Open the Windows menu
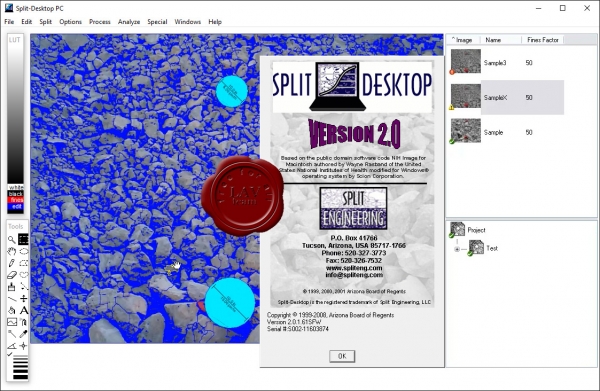The height and width of the screenshot is (391, 600). click(x=188, y=22)
